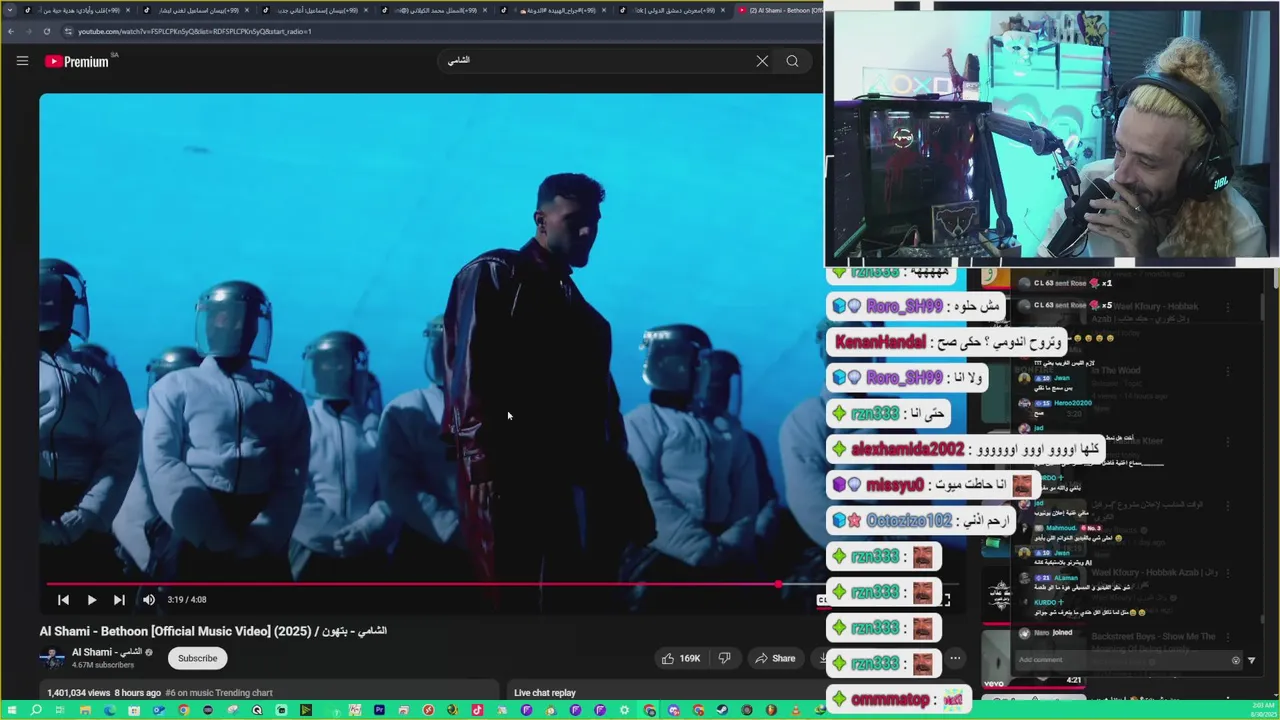This screenshot has height=720, width=1280.
Task: Switch to the جراح_الهبيده tab
Action: coord(553,10)
